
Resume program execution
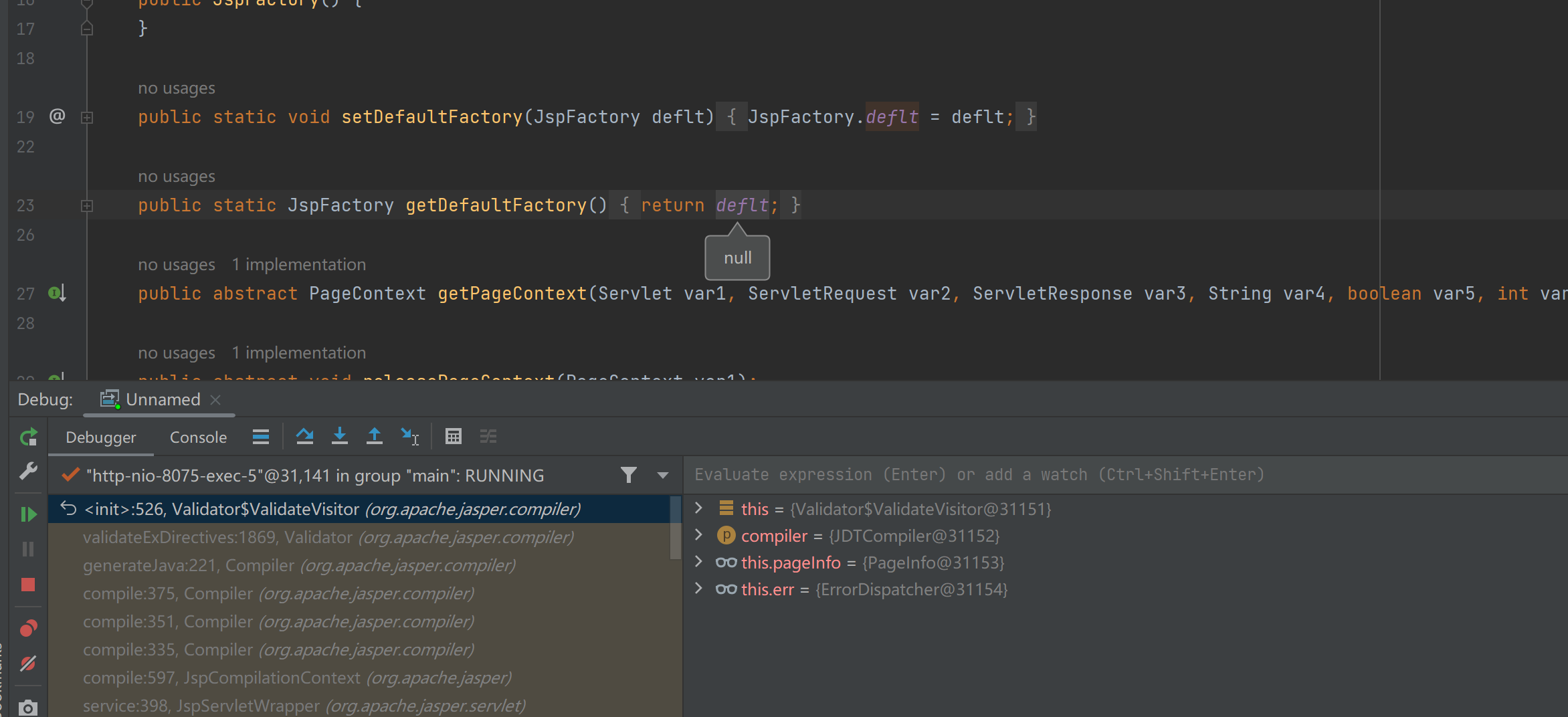point(28,514)
